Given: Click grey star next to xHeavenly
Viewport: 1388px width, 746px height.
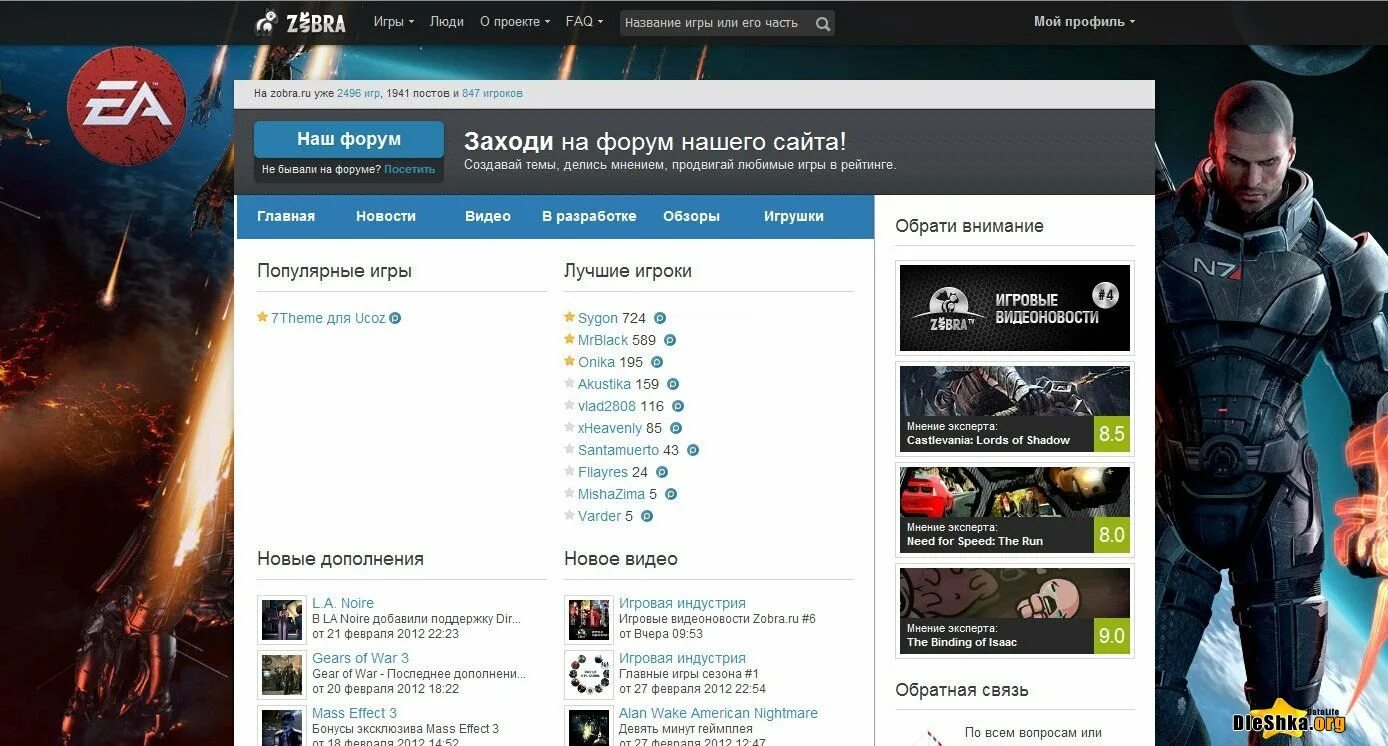Looking at the screenshot, I should [x=569, y=427].
